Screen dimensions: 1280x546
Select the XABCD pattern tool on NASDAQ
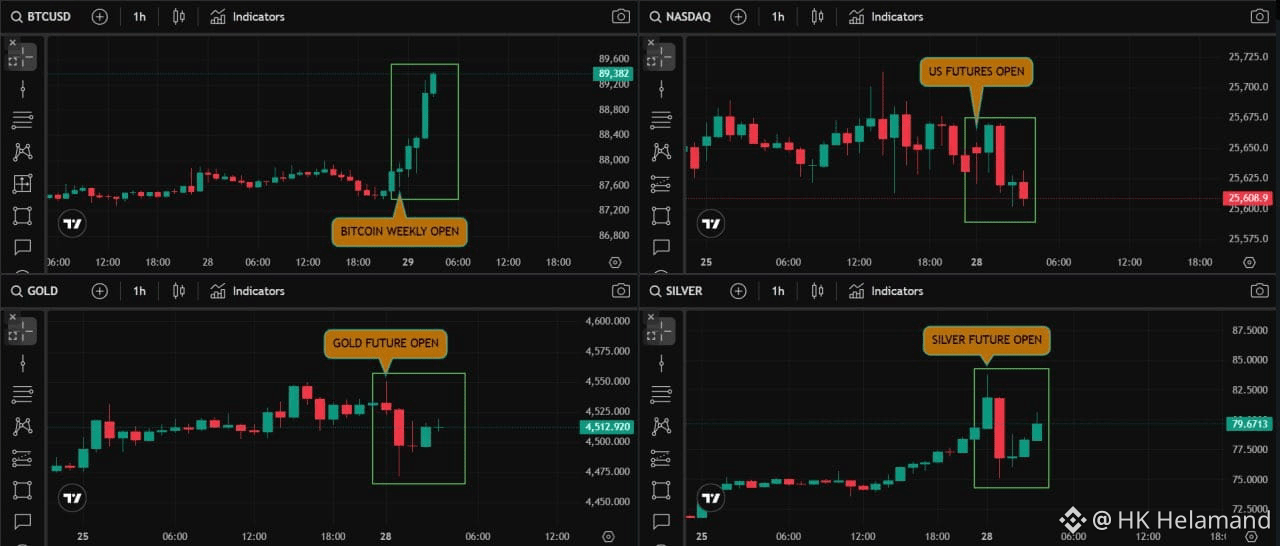(x=660, y=152)
